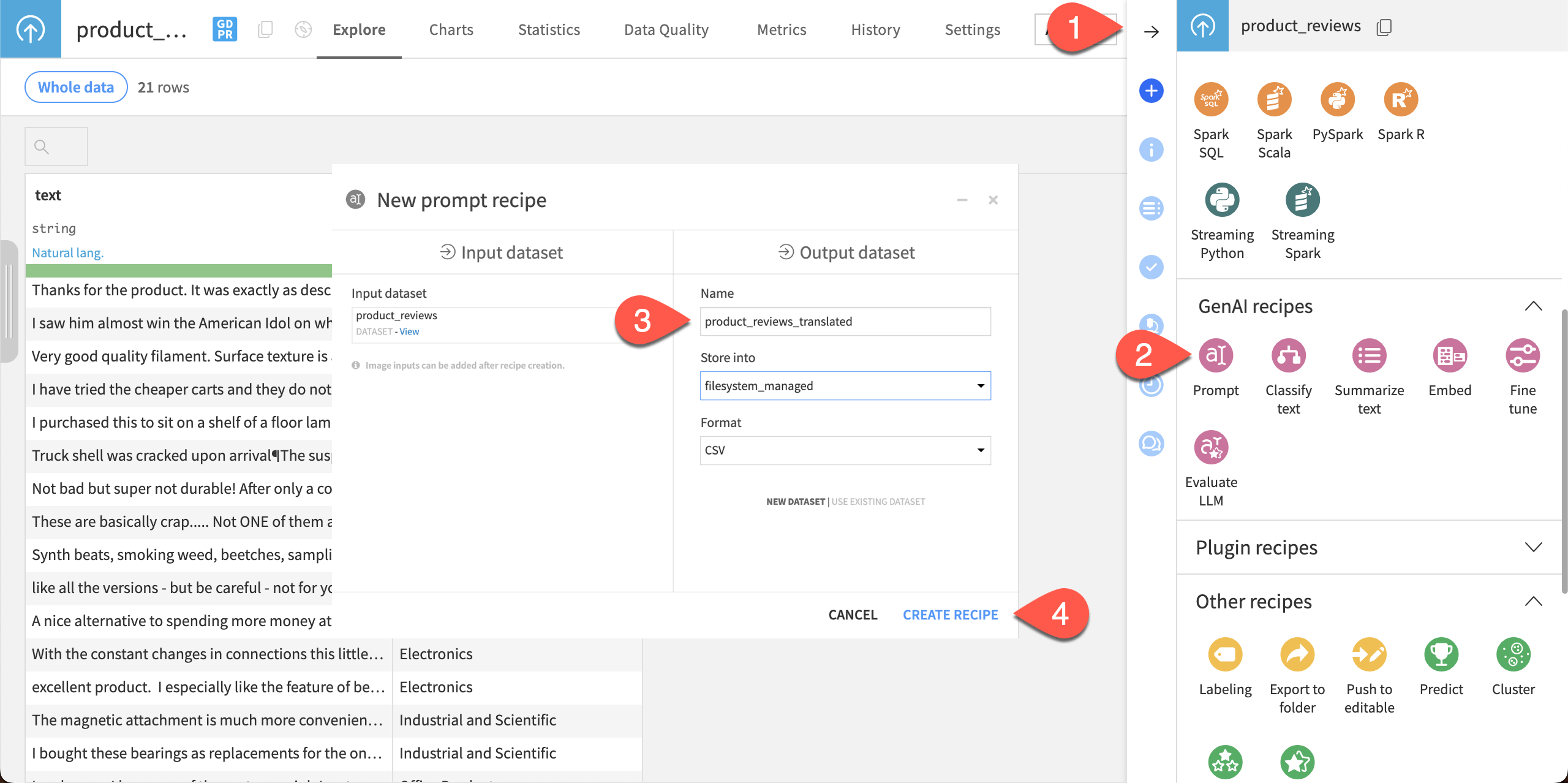View the product_reviews input dataset

(x=409, y=331)
